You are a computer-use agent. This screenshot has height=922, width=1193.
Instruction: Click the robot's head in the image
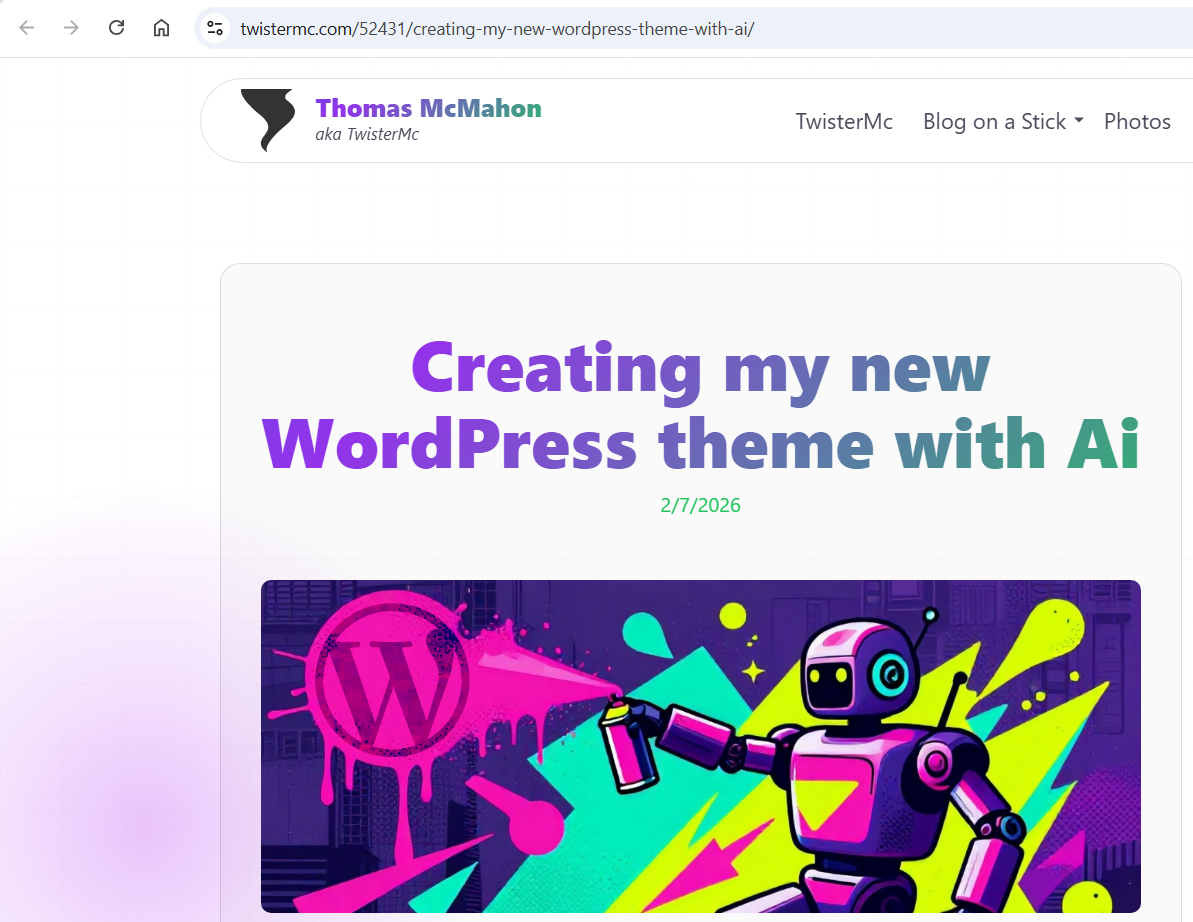pos(857,670)
